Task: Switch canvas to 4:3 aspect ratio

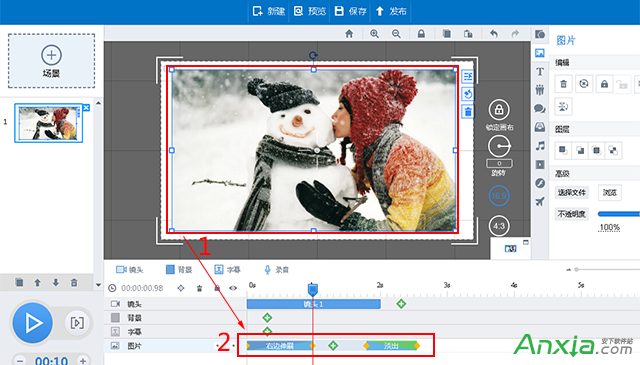Action: (x=499, y=226)
